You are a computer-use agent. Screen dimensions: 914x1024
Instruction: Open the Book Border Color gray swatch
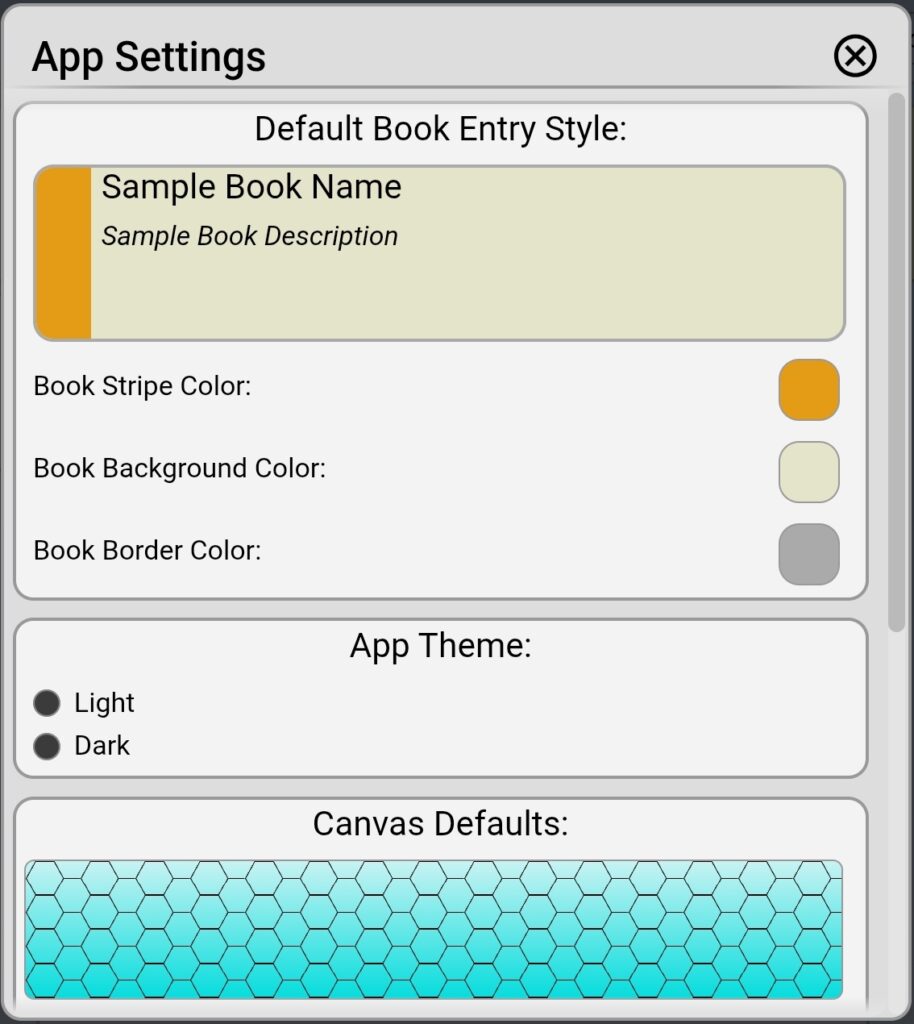(x=809, y=554)
